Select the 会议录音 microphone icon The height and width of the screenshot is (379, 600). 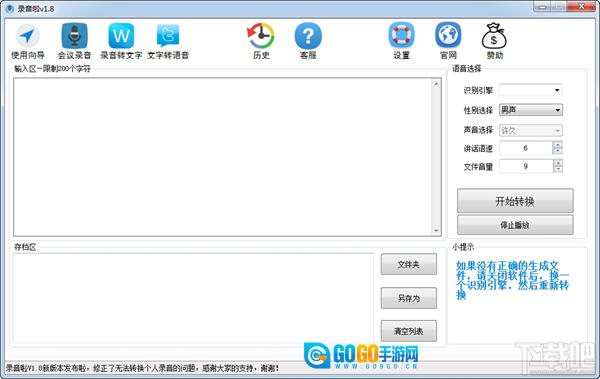(74, 41)
